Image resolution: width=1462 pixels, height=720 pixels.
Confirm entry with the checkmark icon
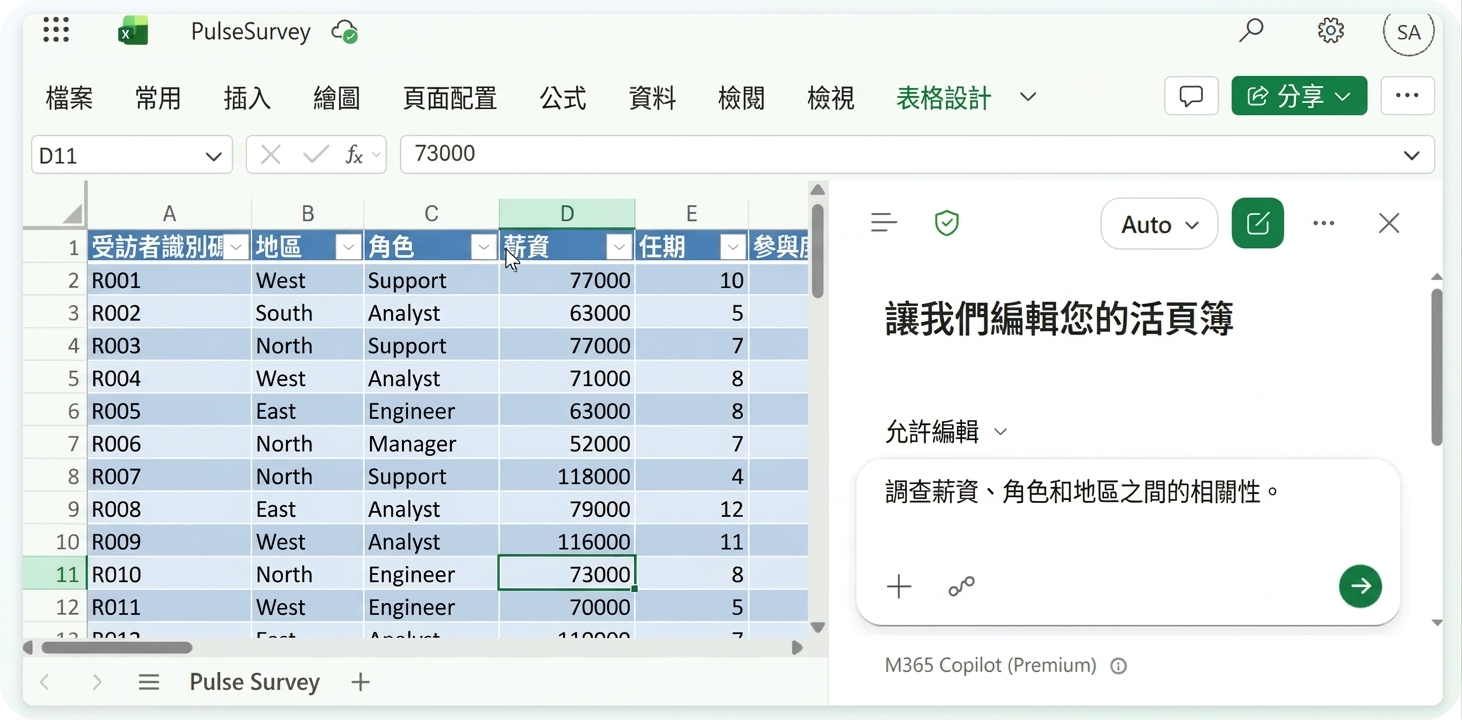click(x=316, y=155)
